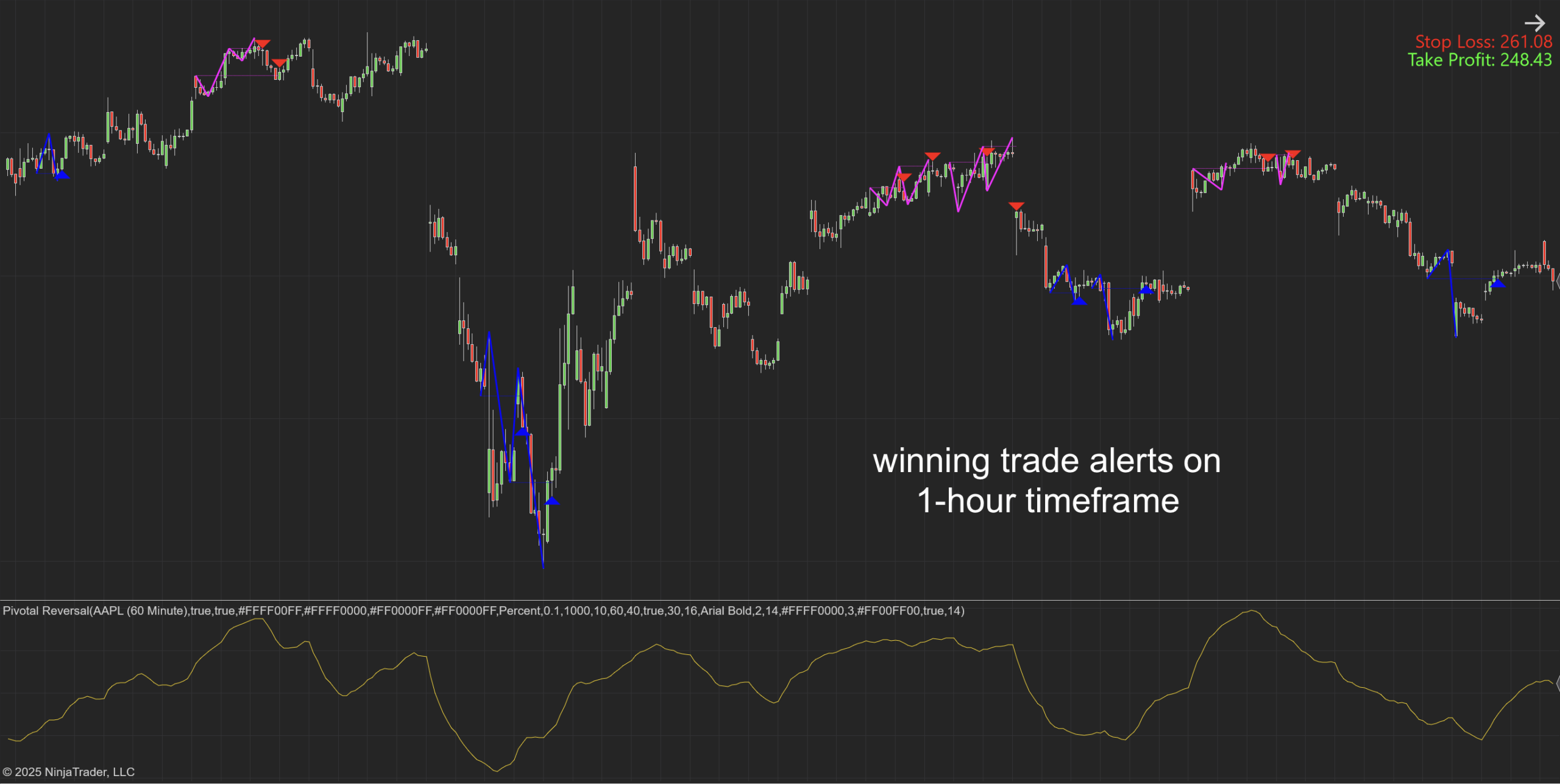Select the leftmost red down-triangle sell marker

(262, 44)
